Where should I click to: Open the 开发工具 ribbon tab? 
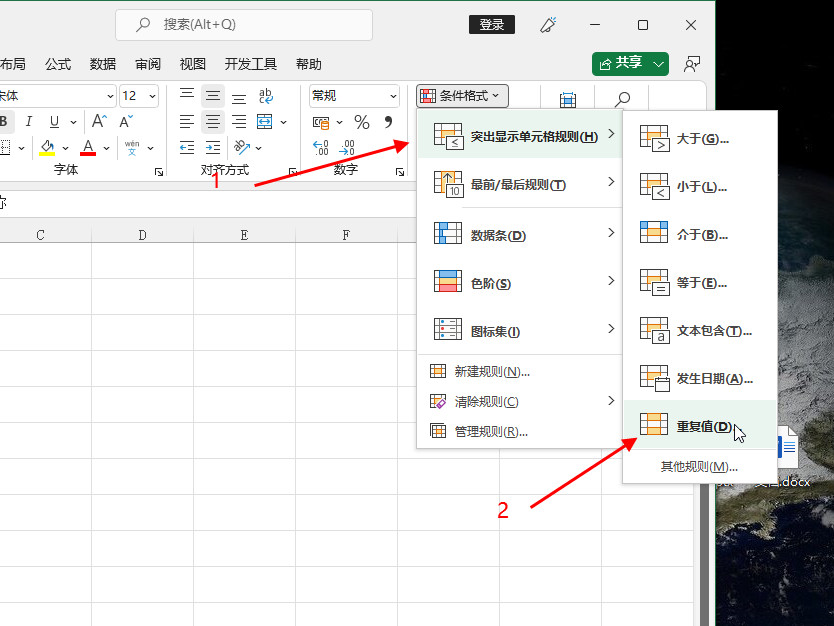[251, 64]
